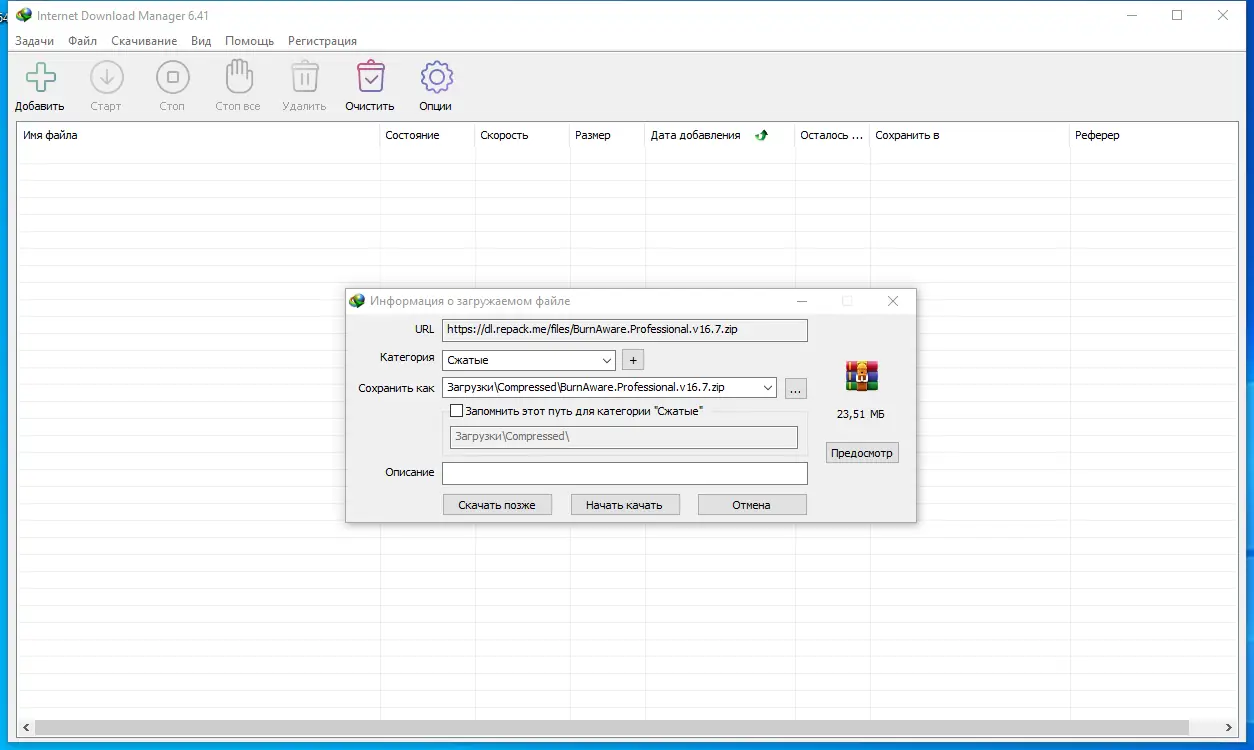Screen dimensions: 1254x750
Task: Open the Файл menu
Action: coord(83,41)
